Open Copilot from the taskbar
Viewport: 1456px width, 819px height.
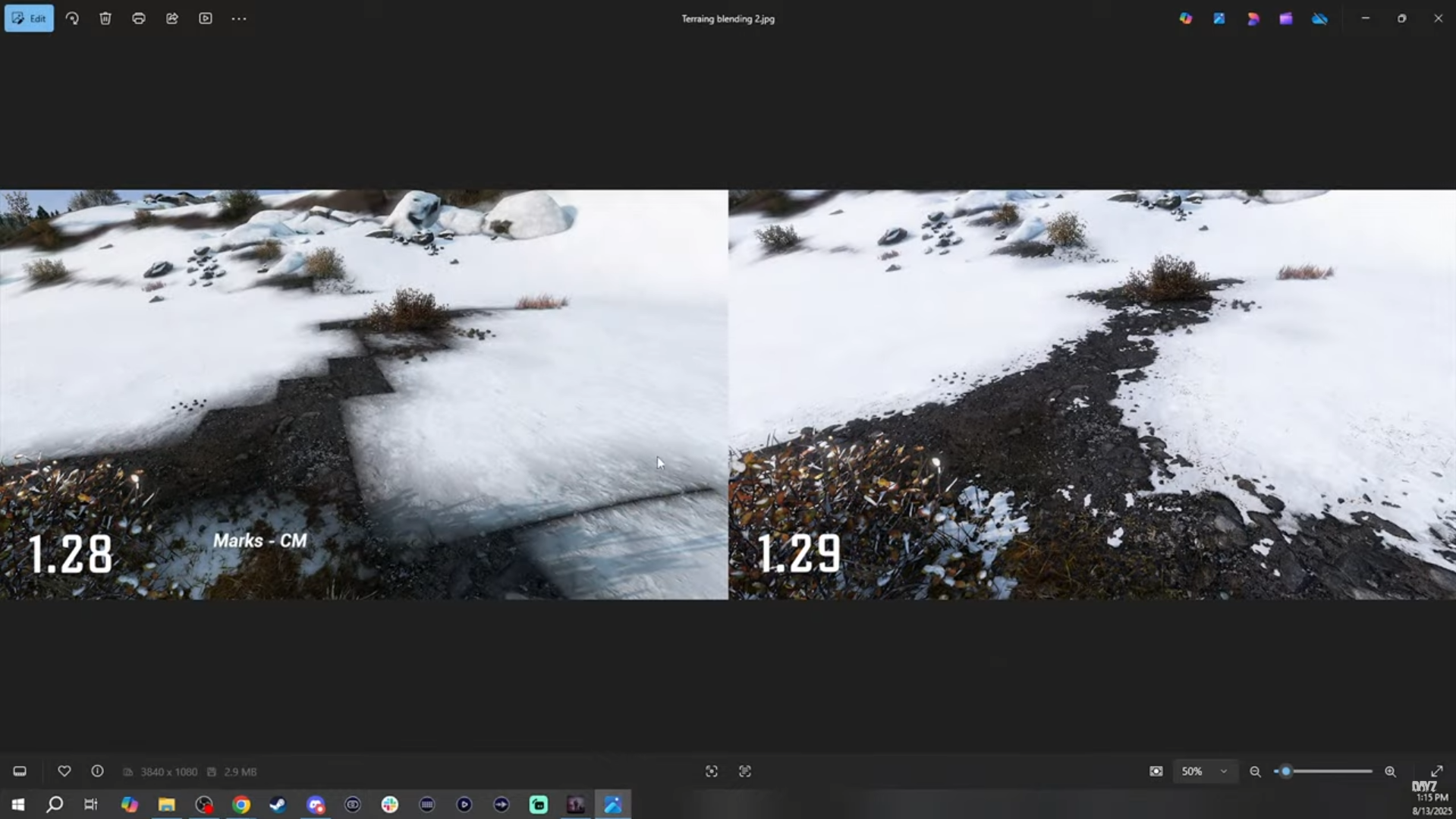tap(130, 805)
